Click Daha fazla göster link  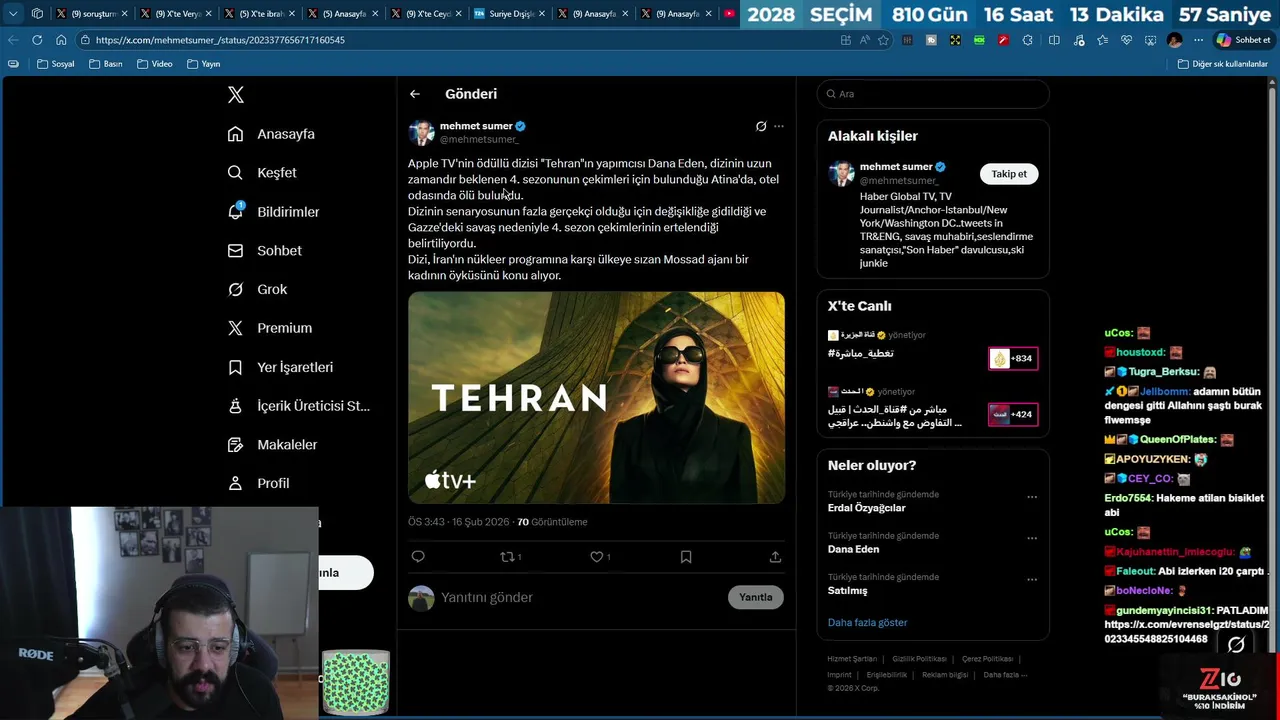(867, 622)
